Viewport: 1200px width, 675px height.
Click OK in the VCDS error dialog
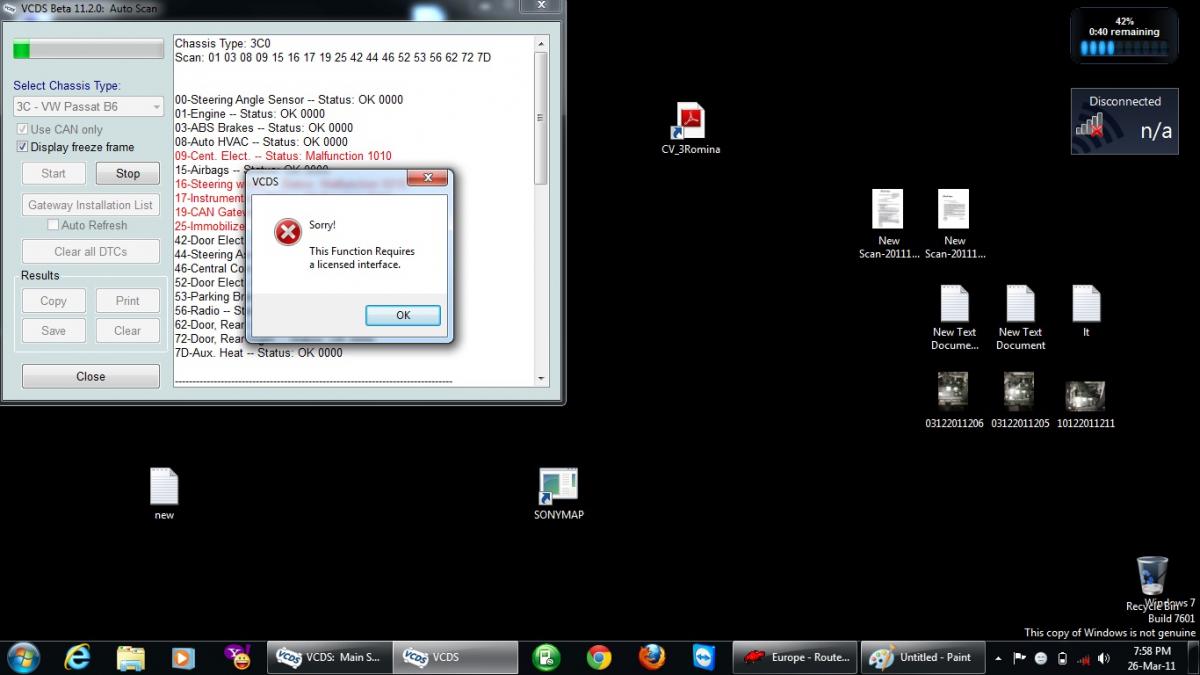point(403,315)
